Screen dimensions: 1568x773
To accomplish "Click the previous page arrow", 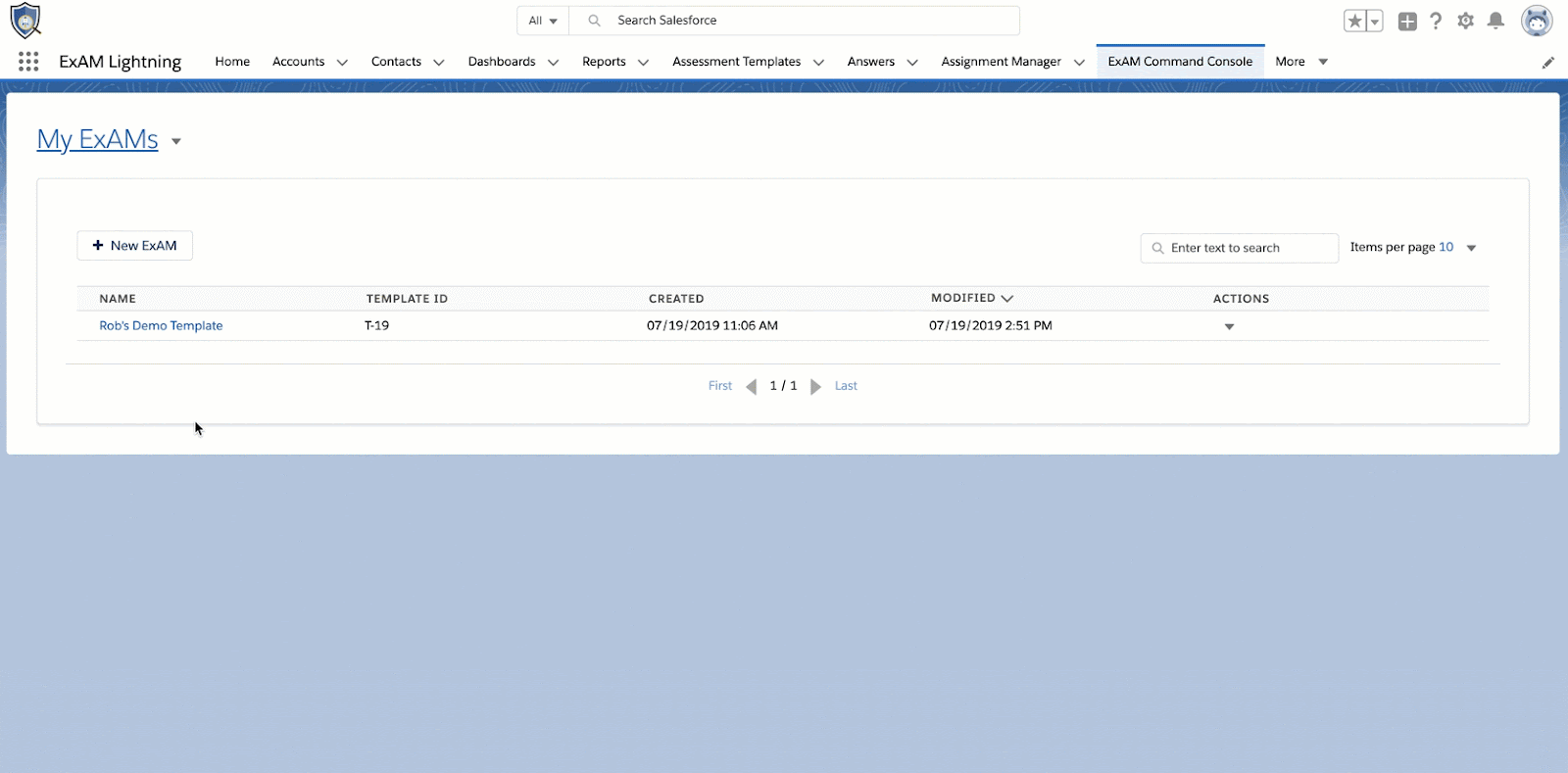I will (752, 387).
